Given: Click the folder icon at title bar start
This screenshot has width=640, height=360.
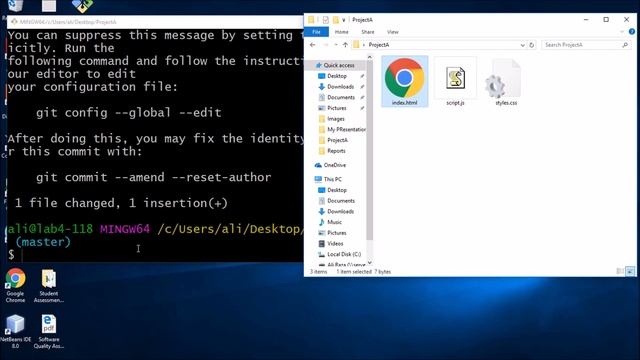Looking at the screenshot, I should 311,20.
